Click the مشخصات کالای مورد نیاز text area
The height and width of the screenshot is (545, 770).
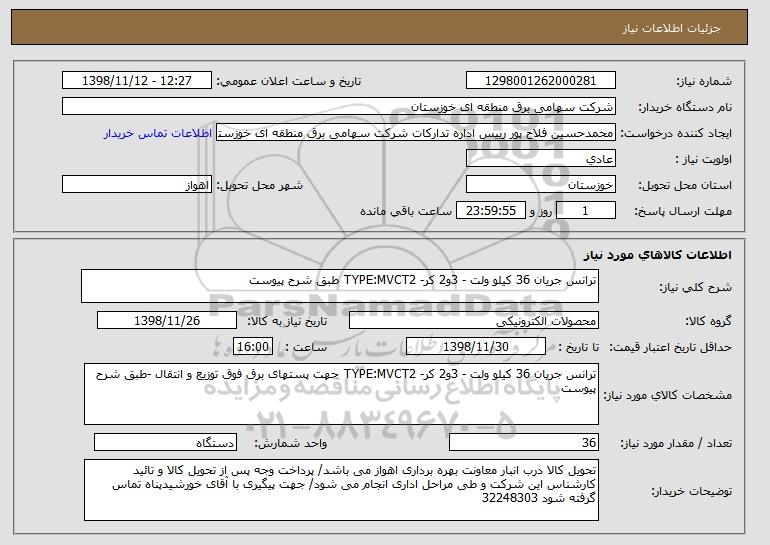(341, 394)
